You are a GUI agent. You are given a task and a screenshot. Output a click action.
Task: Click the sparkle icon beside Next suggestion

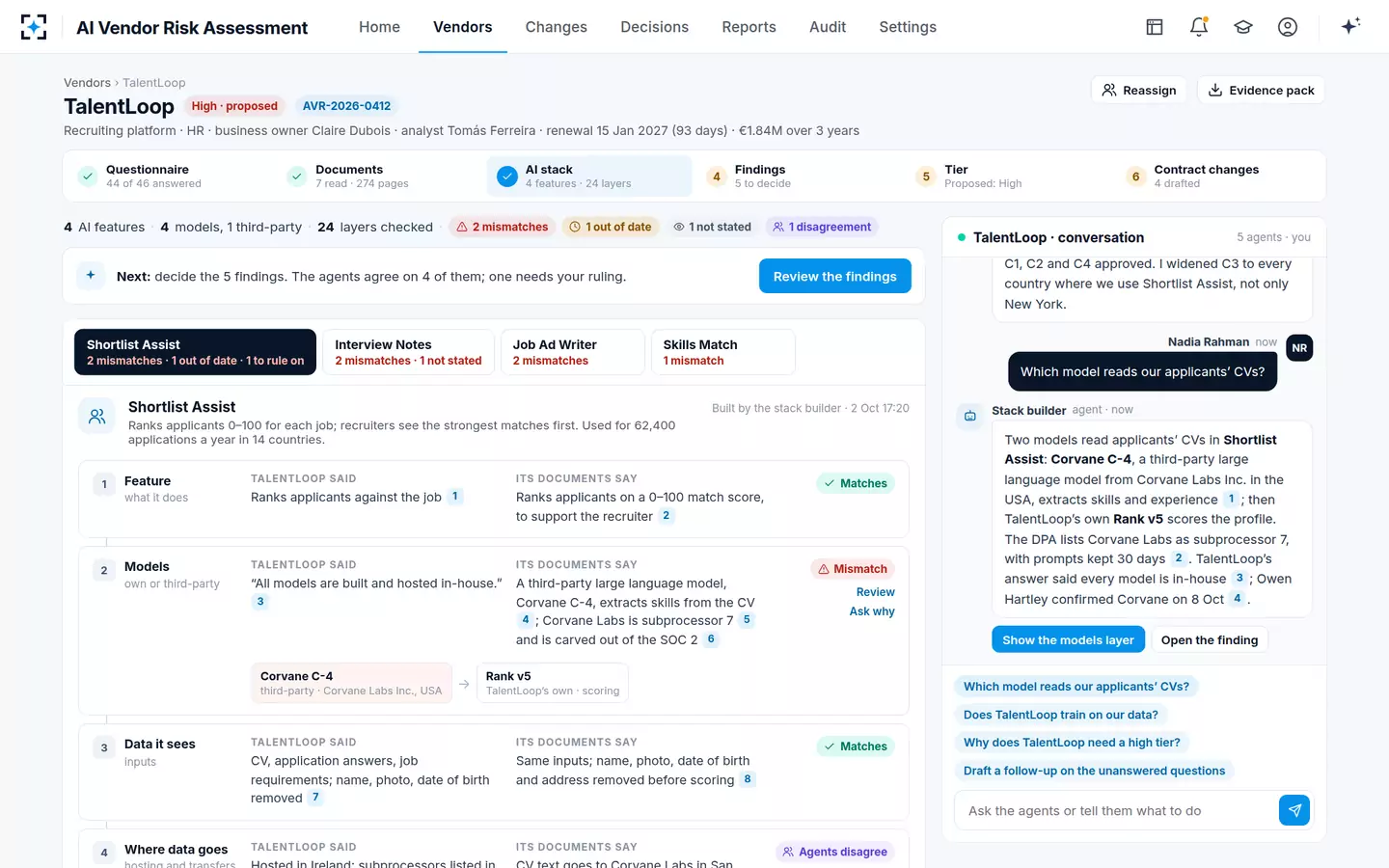[x=91, y=276]
